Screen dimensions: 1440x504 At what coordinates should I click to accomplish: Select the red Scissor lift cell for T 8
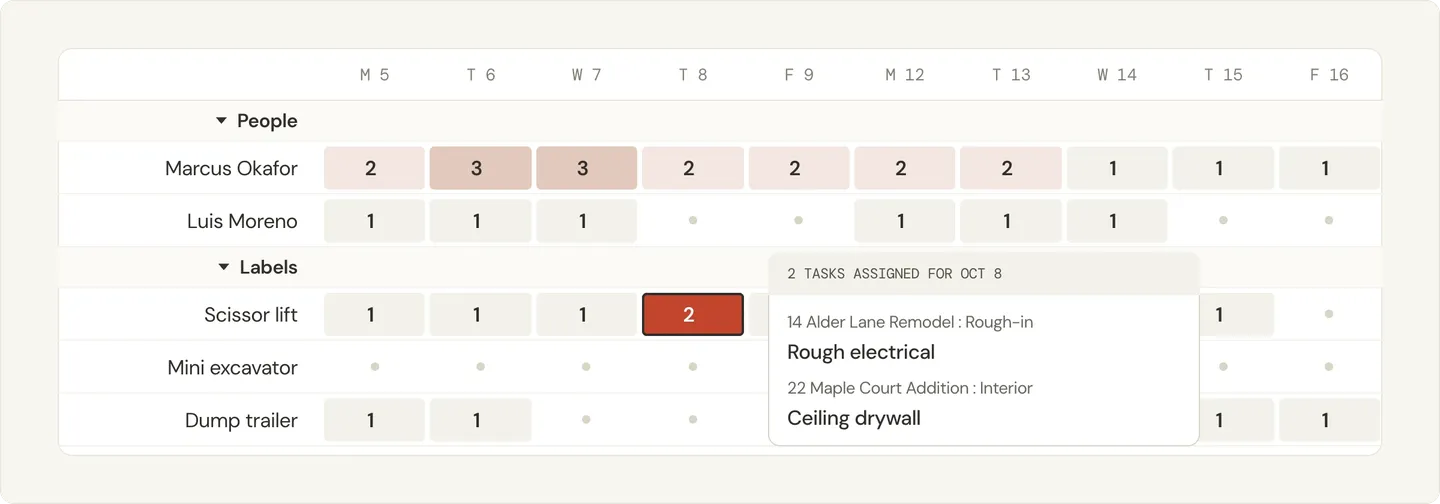[x=692, y=315]
